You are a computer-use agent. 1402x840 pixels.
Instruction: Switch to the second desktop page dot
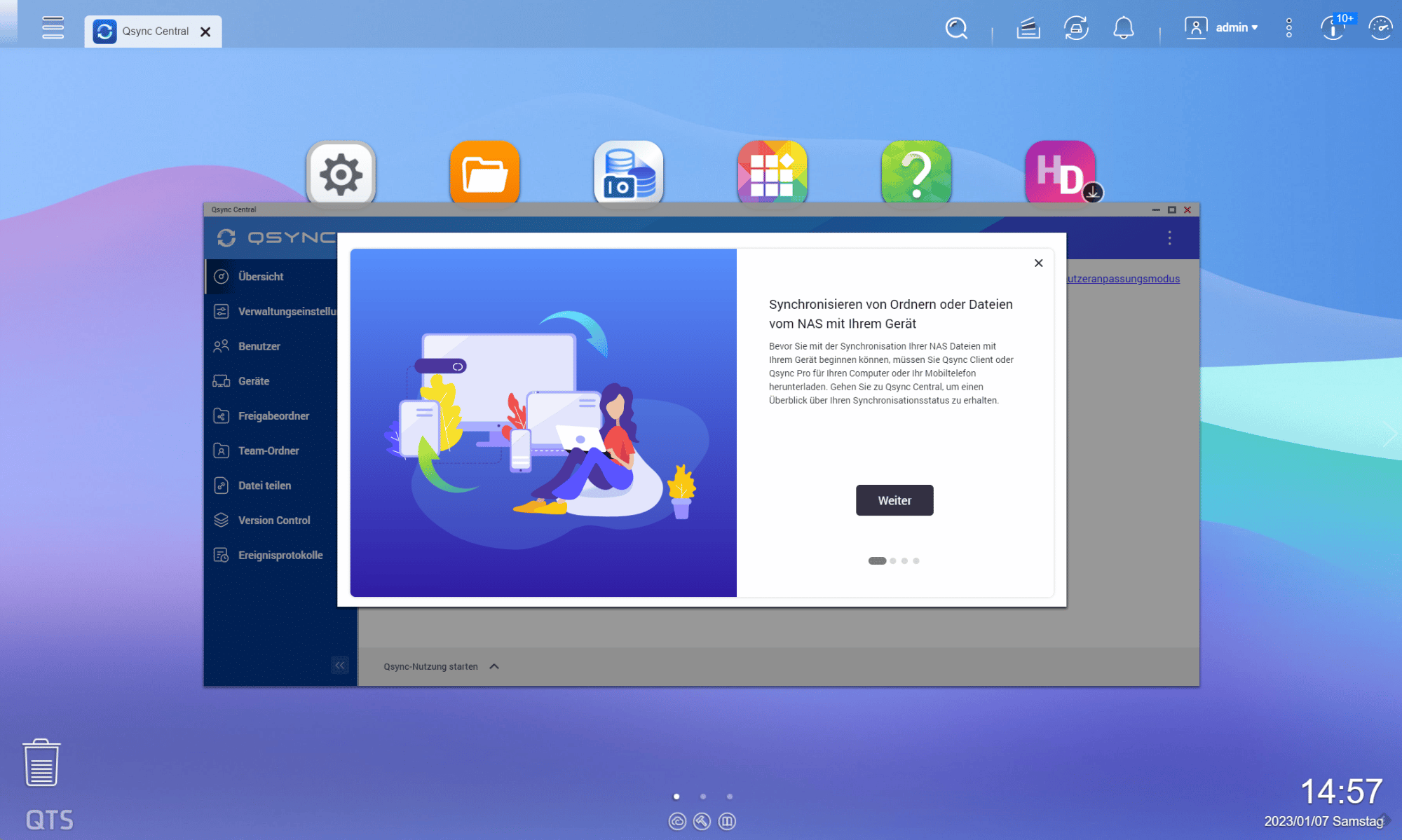702,797
